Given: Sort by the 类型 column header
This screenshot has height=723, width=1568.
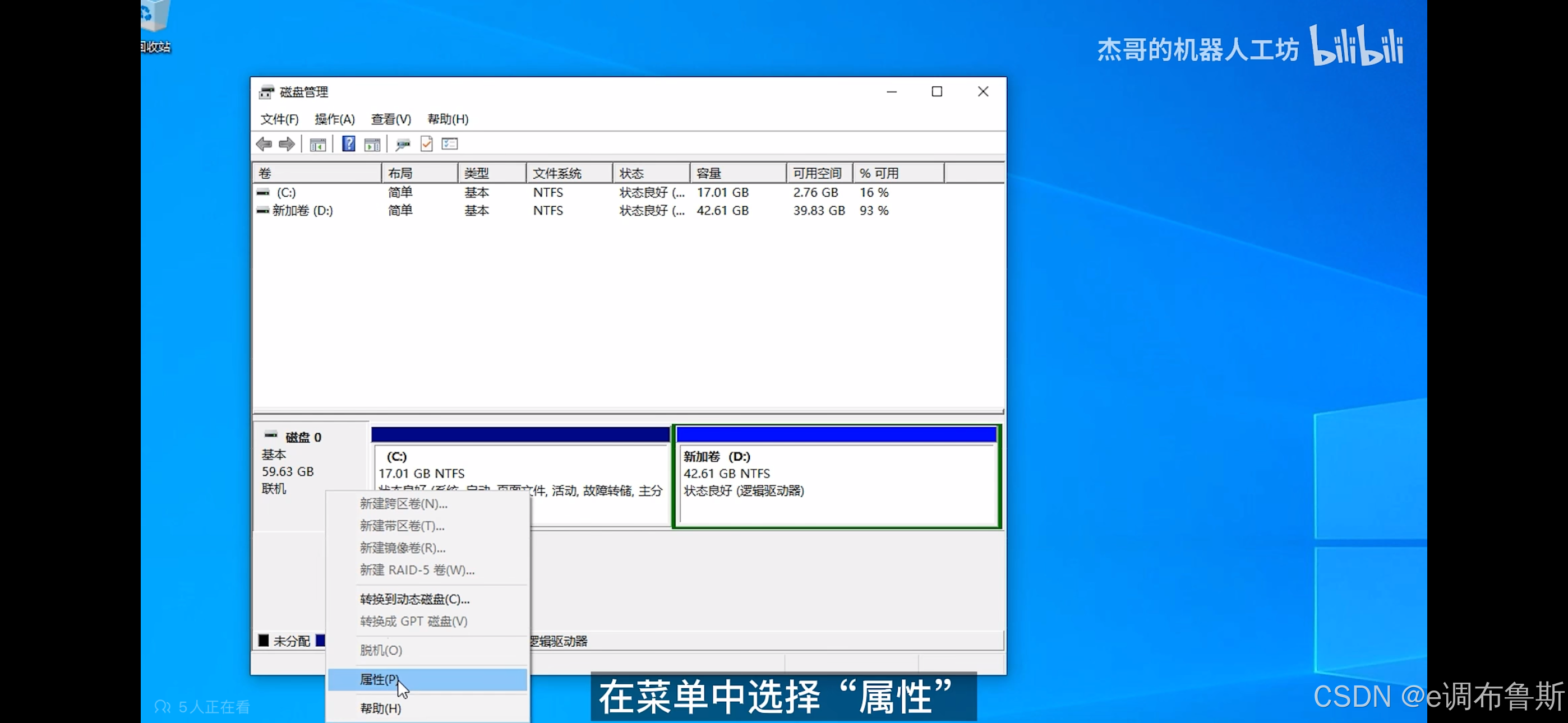Looking at the screenshot, I should click(x=492, y=173).
